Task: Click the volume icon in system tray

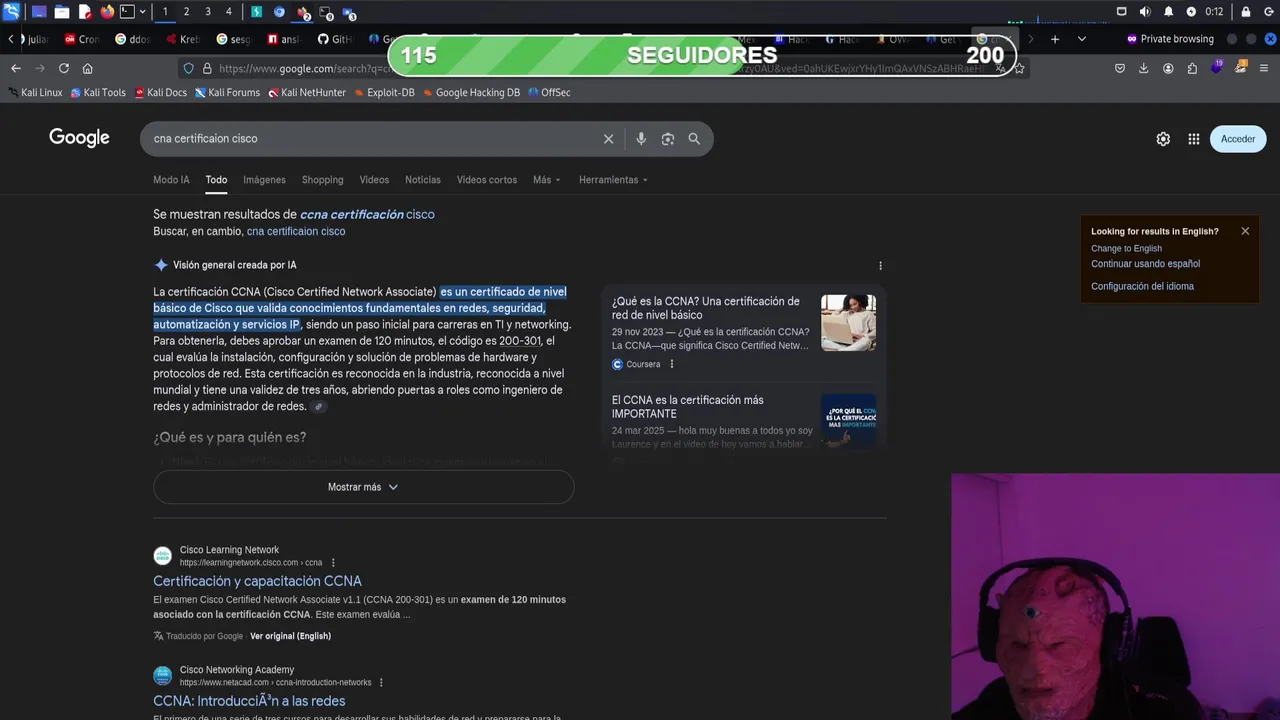Action: click(1145, 12)
